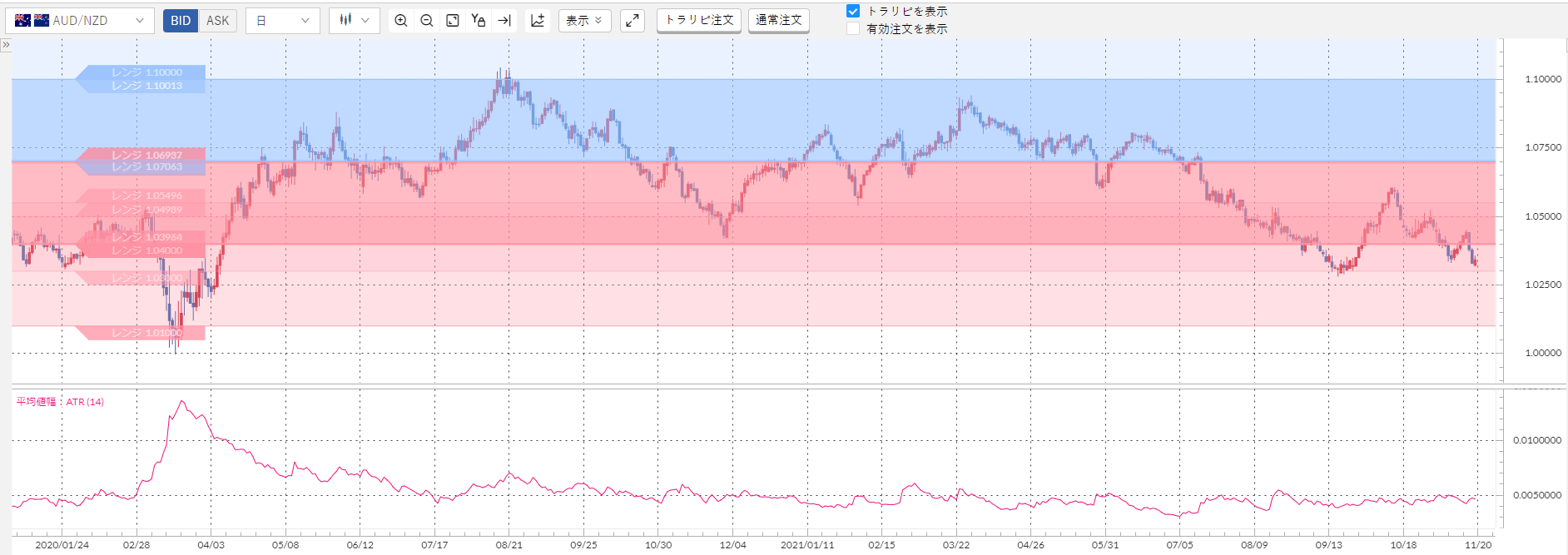
Task: Click the 通常注文 button
Action: coord(779,20)
